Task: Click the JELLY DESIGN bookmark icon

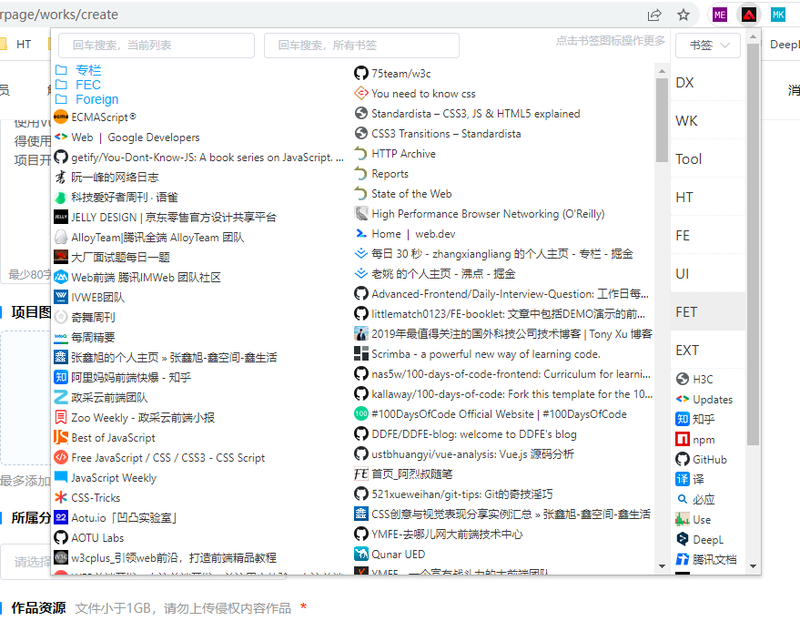Action: pos(61,217)
